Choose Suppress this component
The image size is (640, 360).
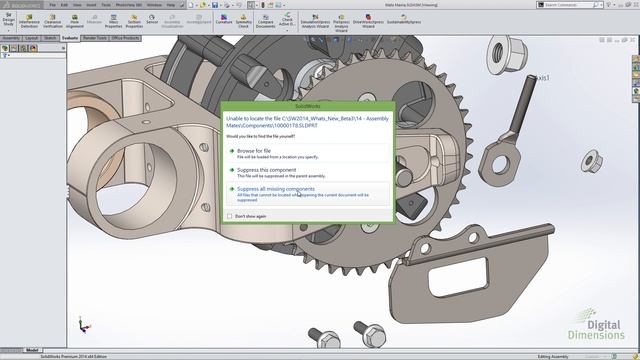point(308,173)
